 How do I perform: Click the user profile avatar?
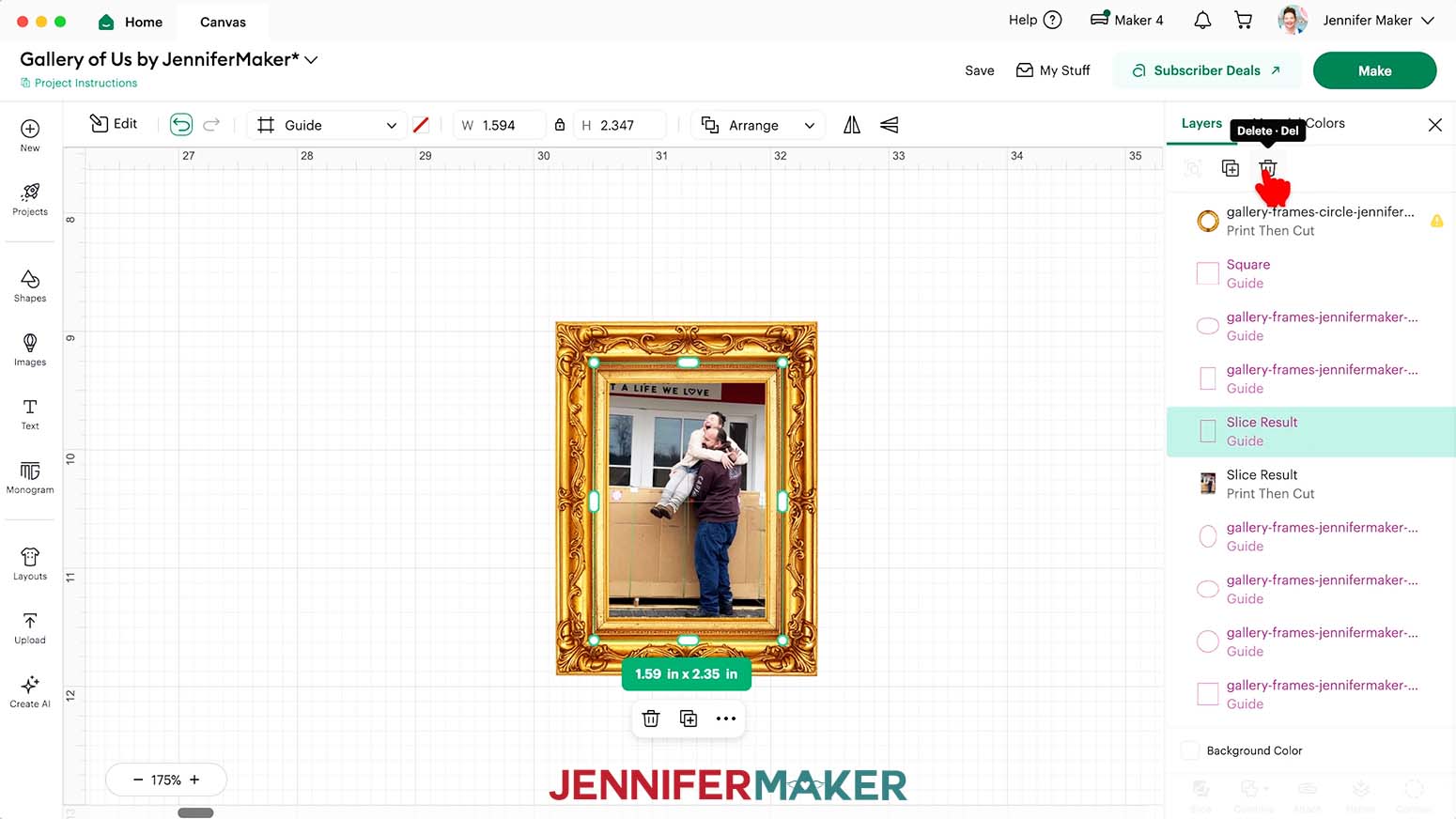(1293, 20)
